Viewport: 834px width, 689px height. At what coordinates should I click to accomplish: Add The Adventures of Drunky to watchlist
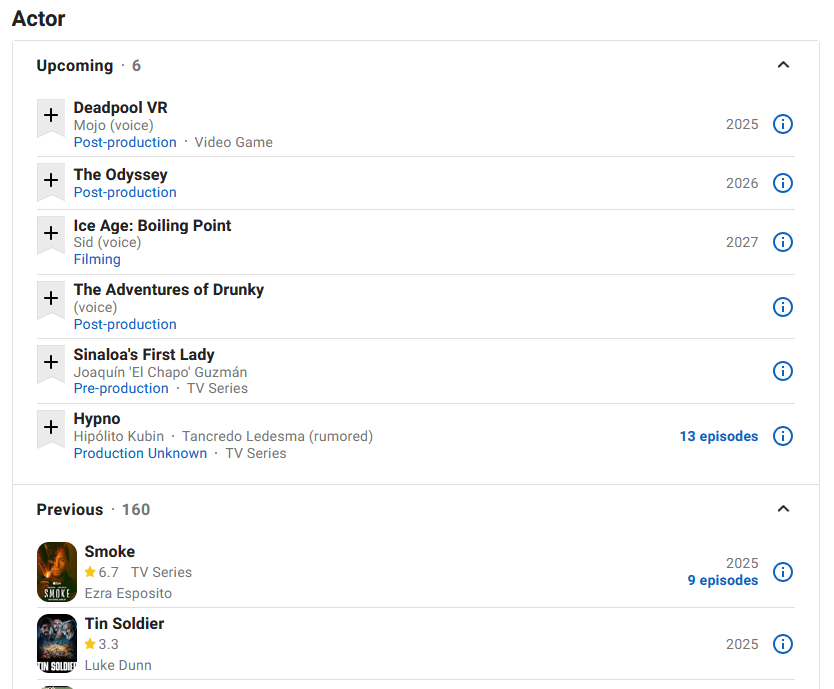tap(51, 300)
